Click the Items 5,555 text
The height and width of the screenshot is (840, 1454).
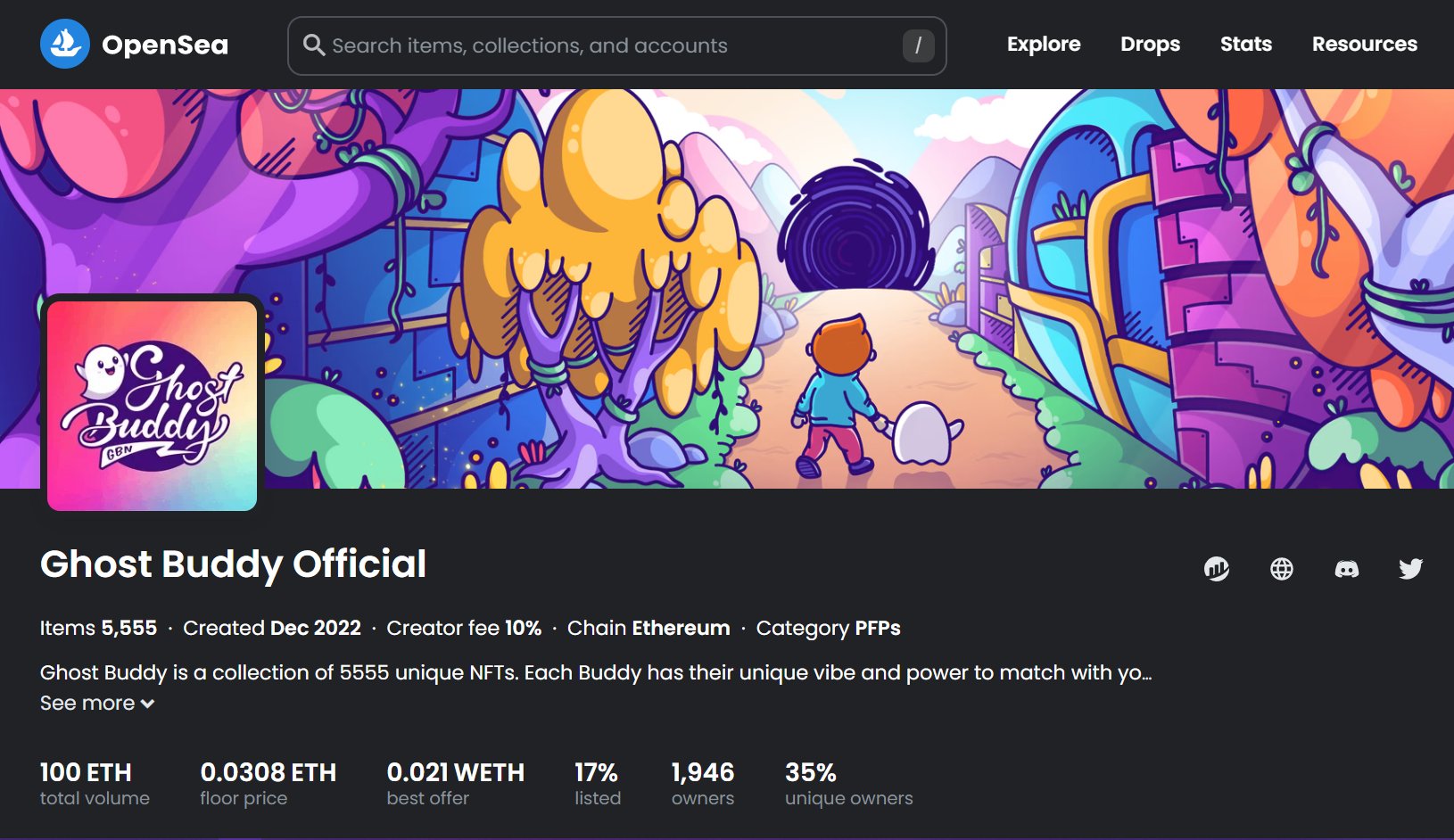[98, 628]
